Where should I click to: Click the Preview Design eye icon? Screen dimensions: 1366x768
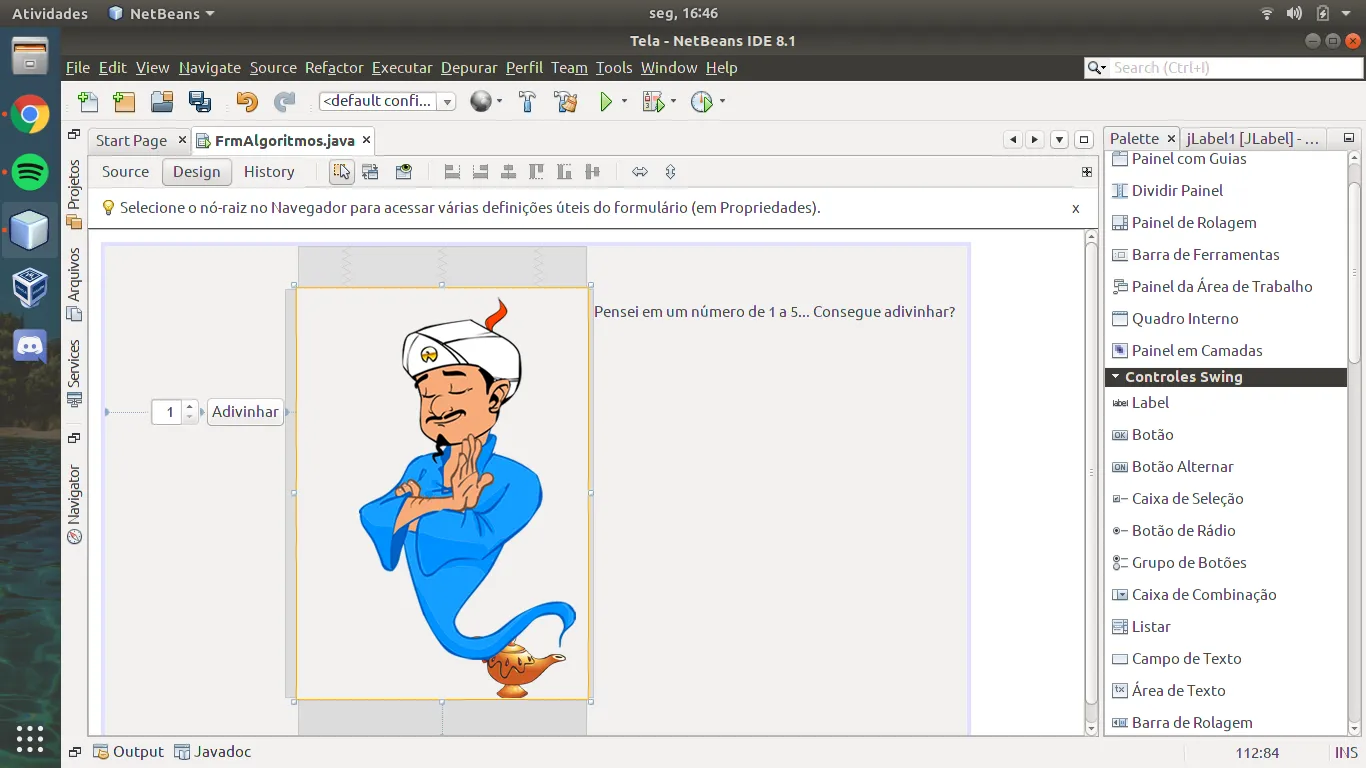pyautogui.click(x=403, y=172)
